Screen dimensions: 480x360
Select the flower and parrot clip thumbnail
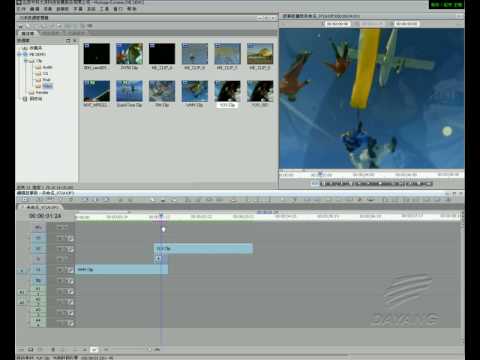pyautogui.click(x=129, y=53)
